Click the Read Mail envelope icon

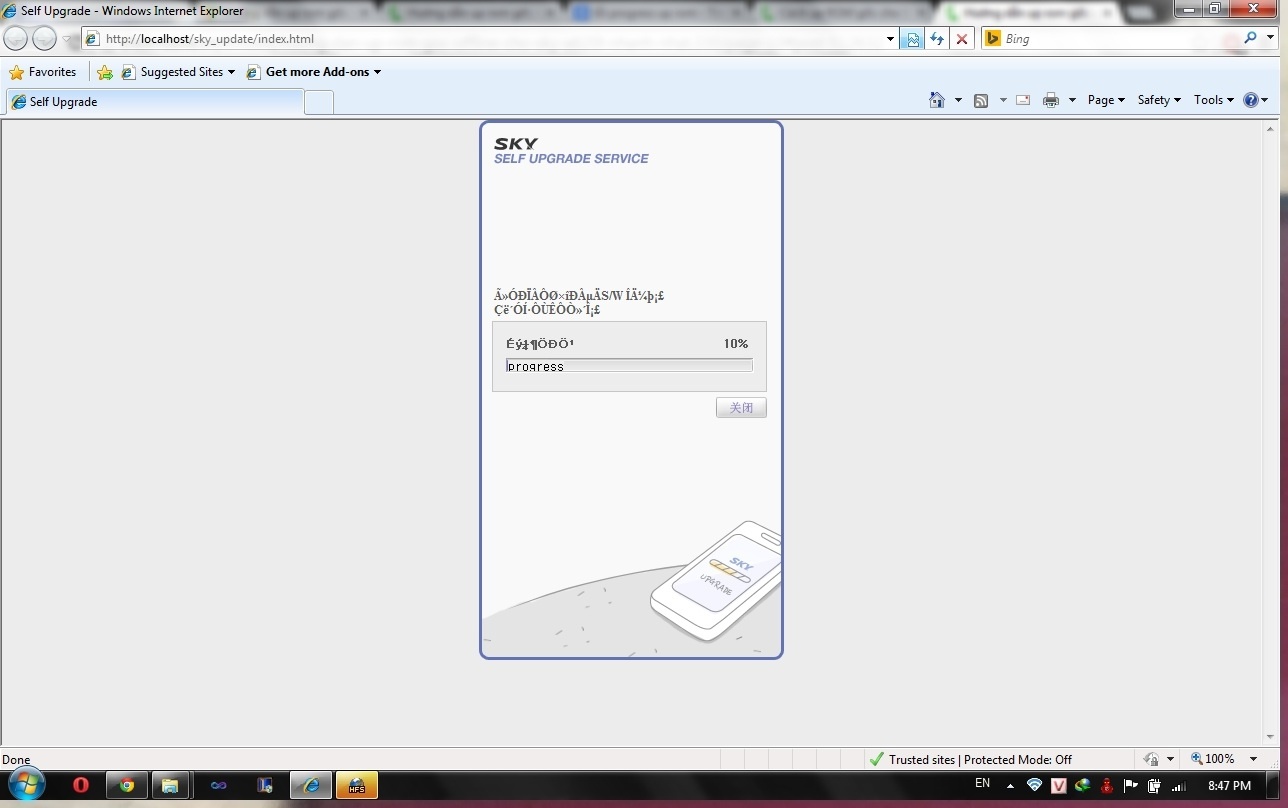(x=1023, y=100)
